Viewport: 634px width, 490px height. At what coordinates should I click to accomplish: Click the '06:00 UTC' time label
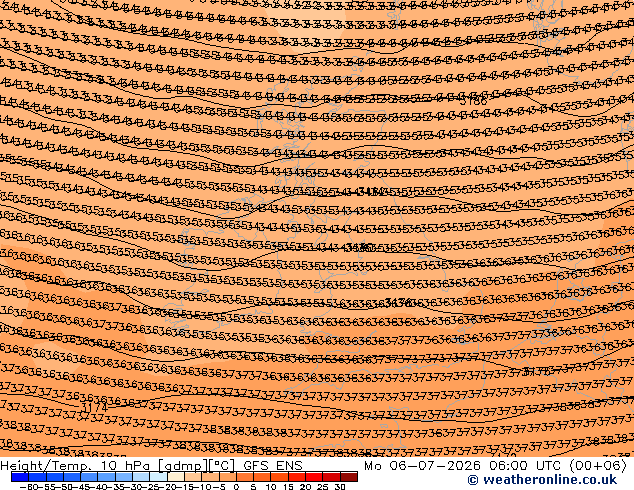tap(526, 466)
